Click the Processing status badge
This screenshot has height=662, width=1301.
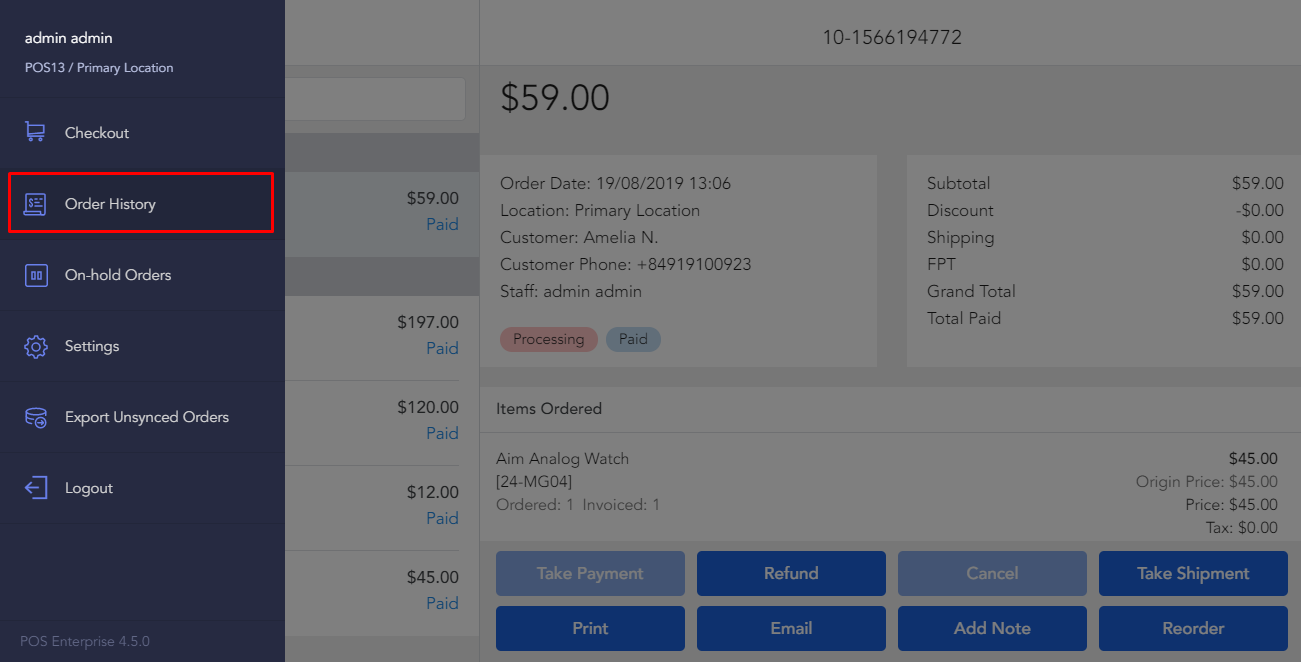548,339
